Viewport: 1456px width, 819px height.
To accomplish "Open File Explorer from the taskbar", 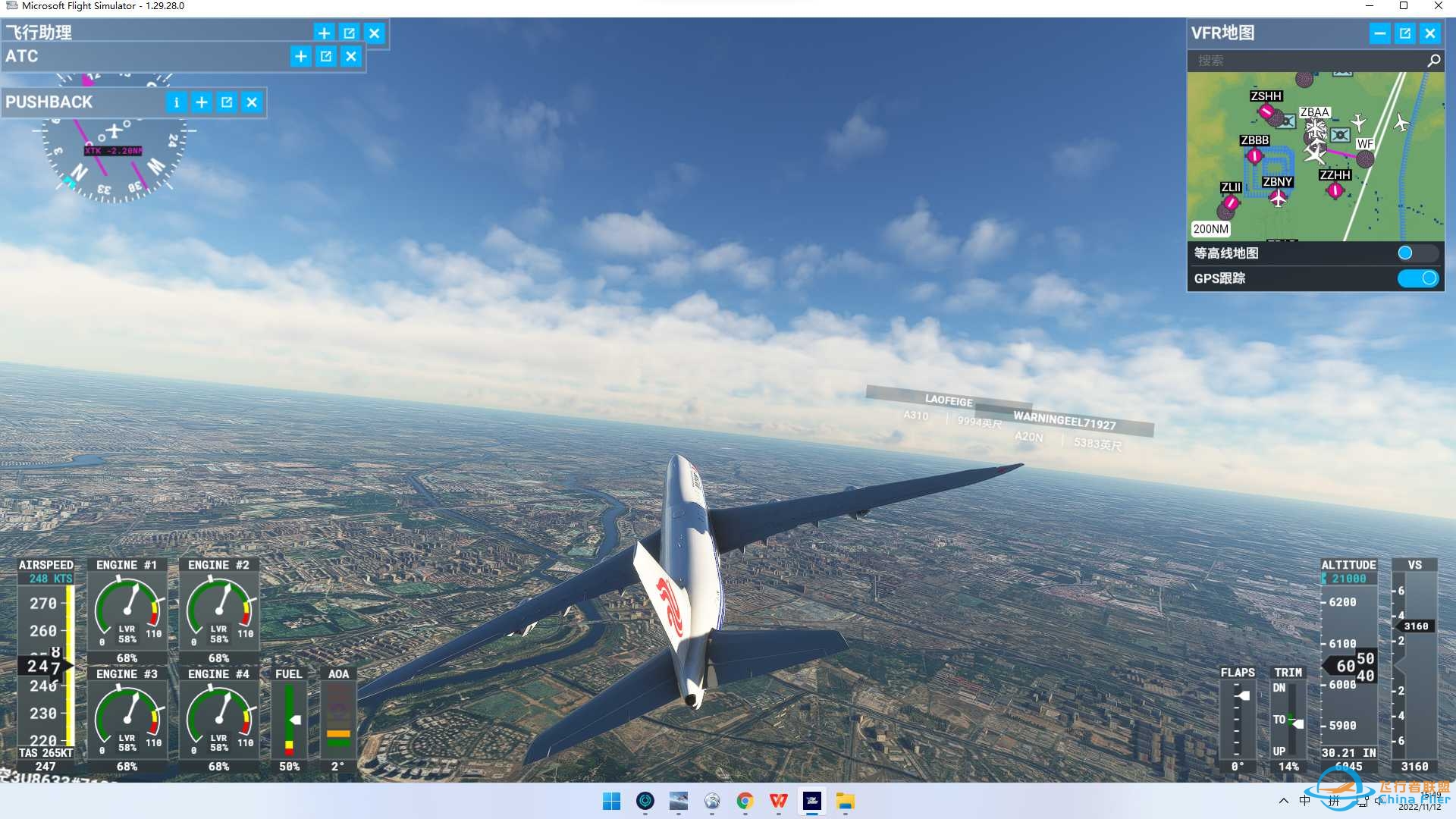I will tap(845, 801).
